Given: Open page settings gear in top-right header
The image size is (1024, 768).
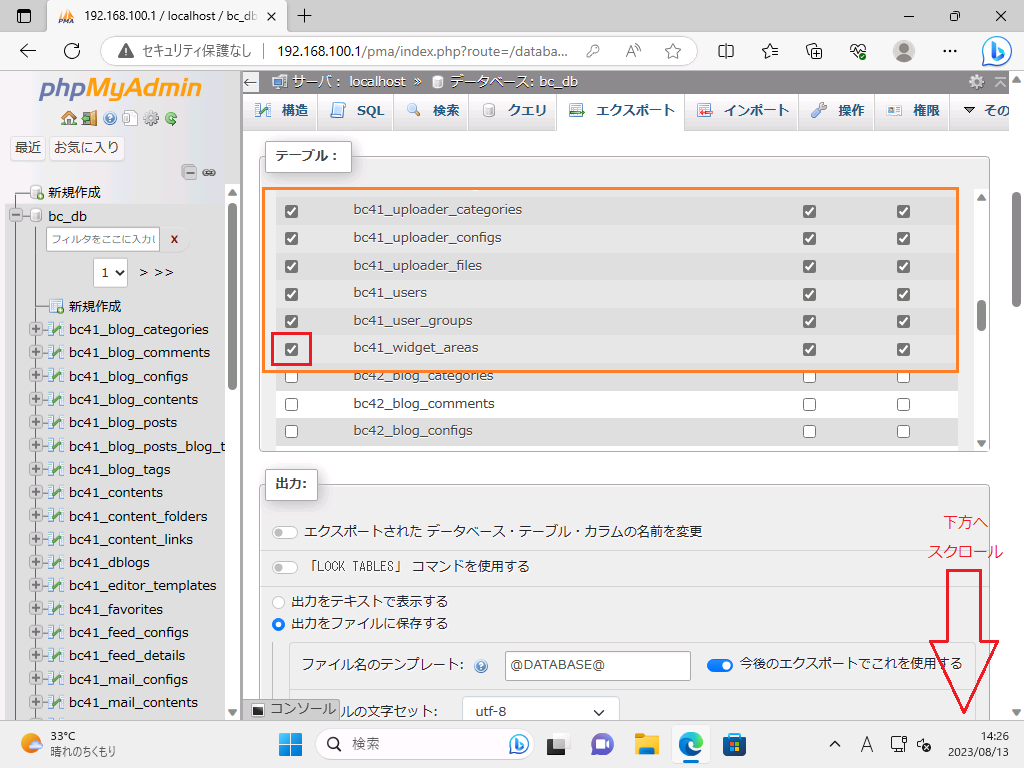Looking at the screenshot, I should 976,82.
